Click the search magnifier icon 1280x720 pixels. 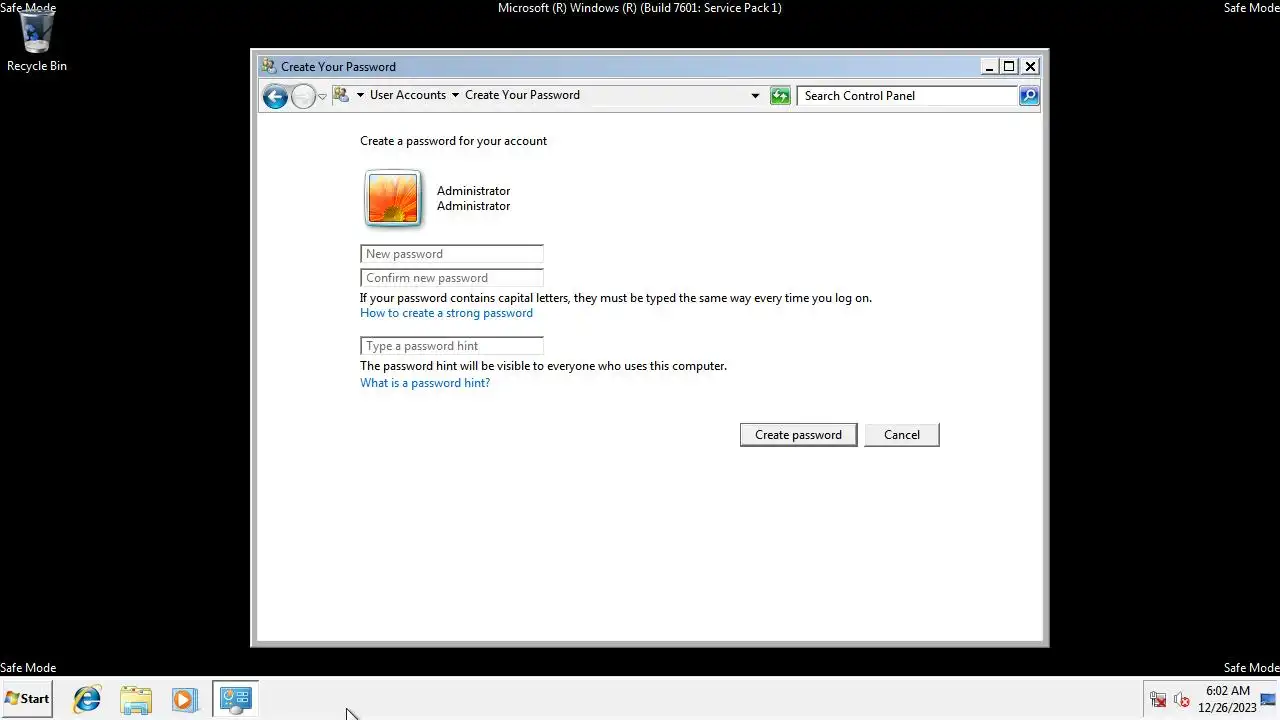1029,96
